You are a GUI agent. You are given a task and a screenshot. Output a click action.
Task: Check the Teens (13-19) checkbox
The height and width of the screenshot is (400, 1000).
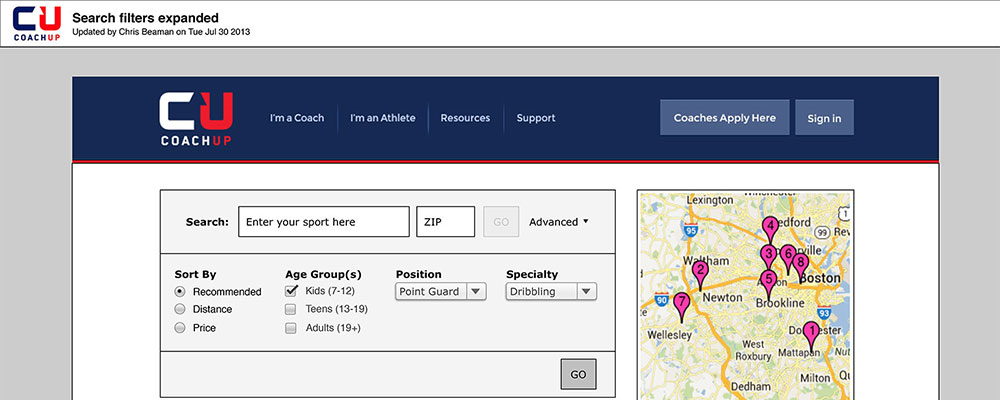[x=291, y=309]
